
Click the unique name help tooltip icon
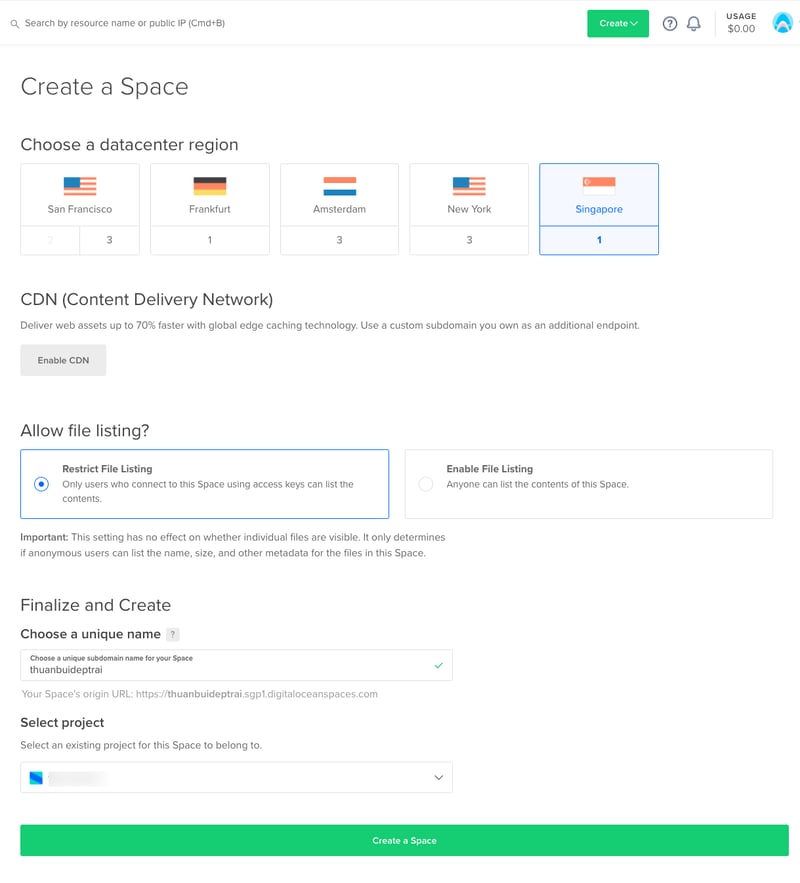(173, 634)
